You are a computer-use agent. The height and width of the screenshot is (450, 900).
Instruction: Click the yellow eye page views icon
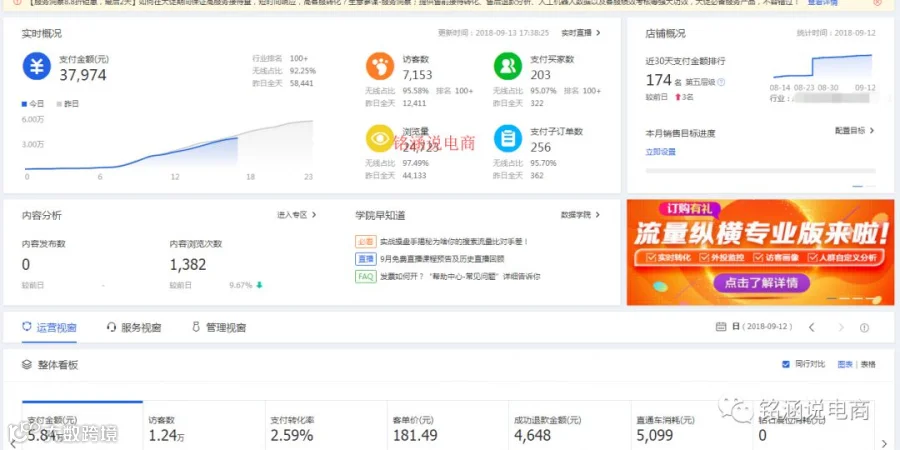(380, 138)
